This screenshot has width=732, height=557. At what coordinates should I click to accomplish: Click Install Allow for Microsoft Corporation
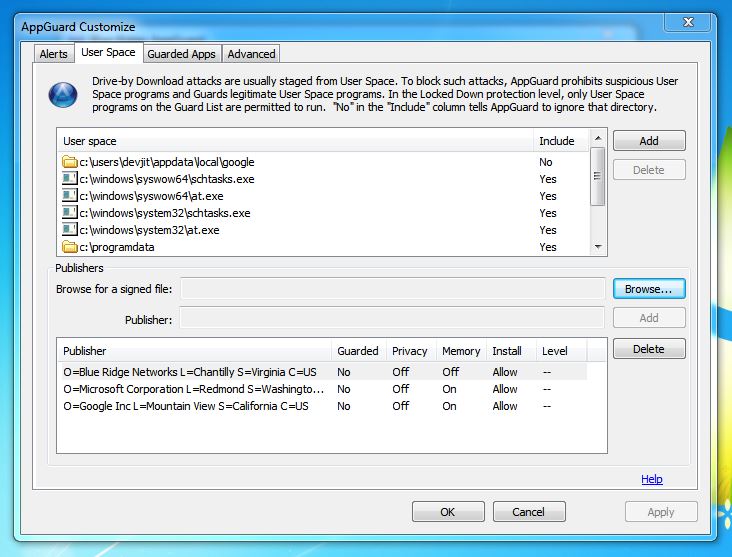[x=505, y=389]
